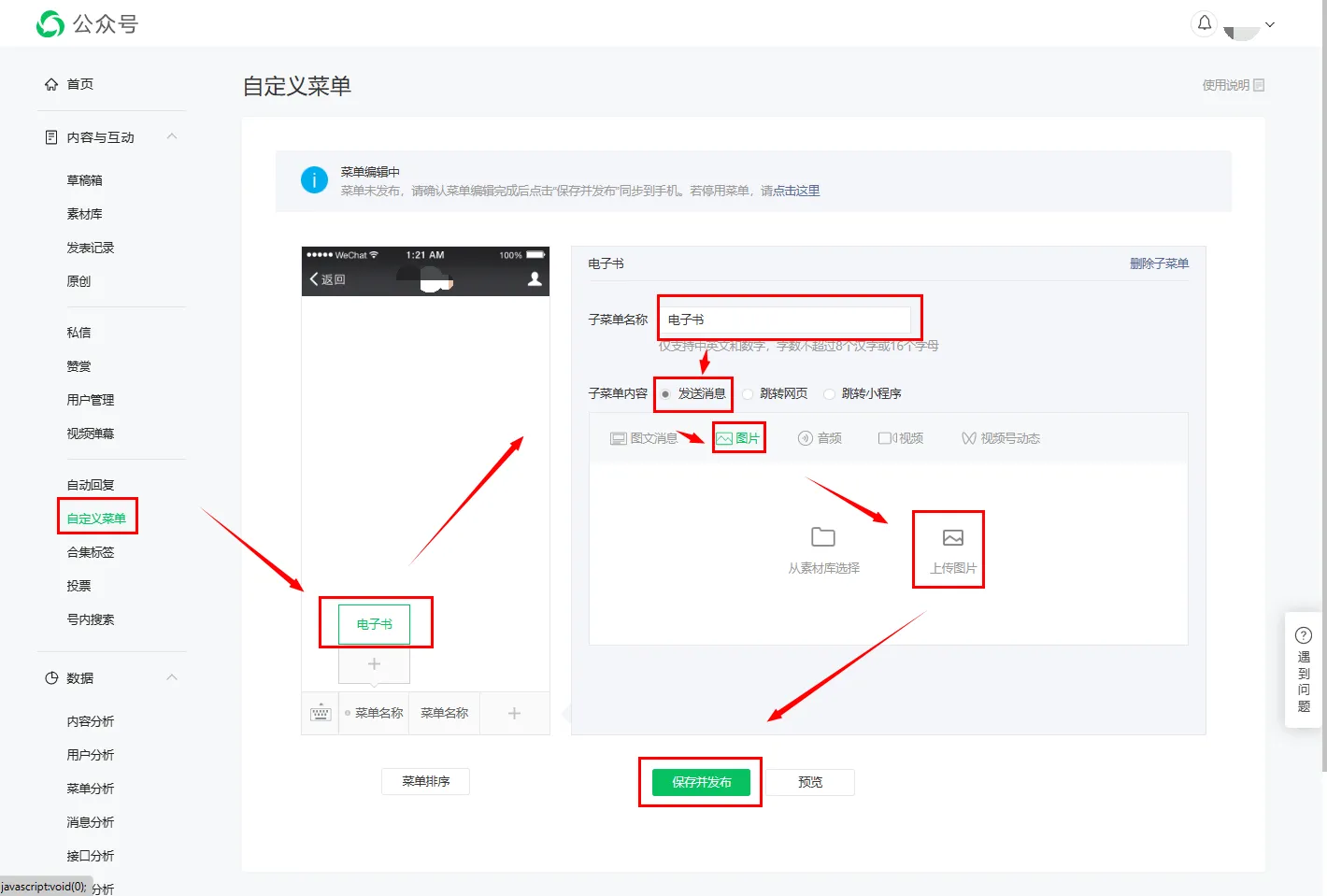Open 自定义菜单 in the sidebar

coord(96,519)
